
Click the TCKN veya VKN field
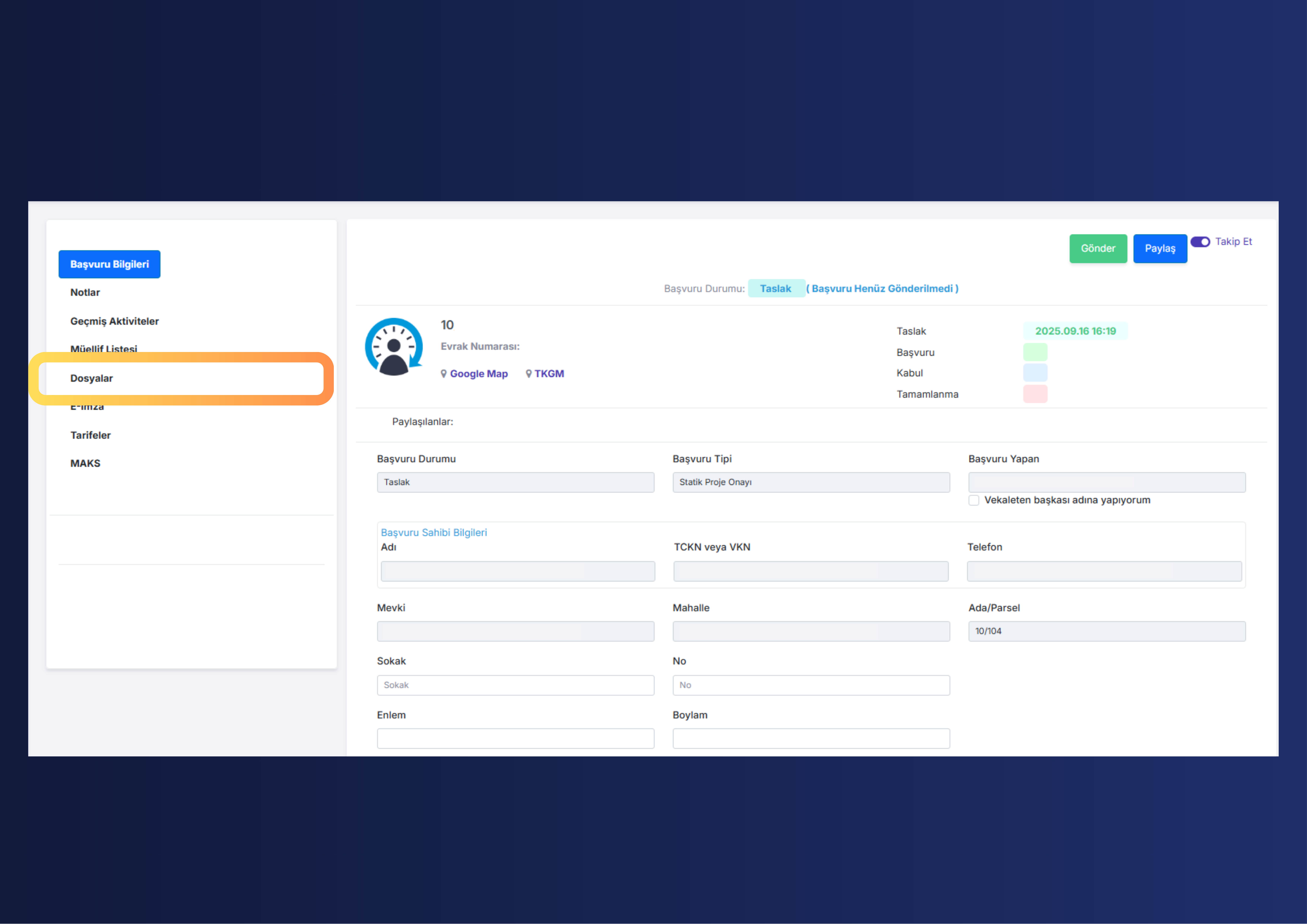(x=811, y=572)
